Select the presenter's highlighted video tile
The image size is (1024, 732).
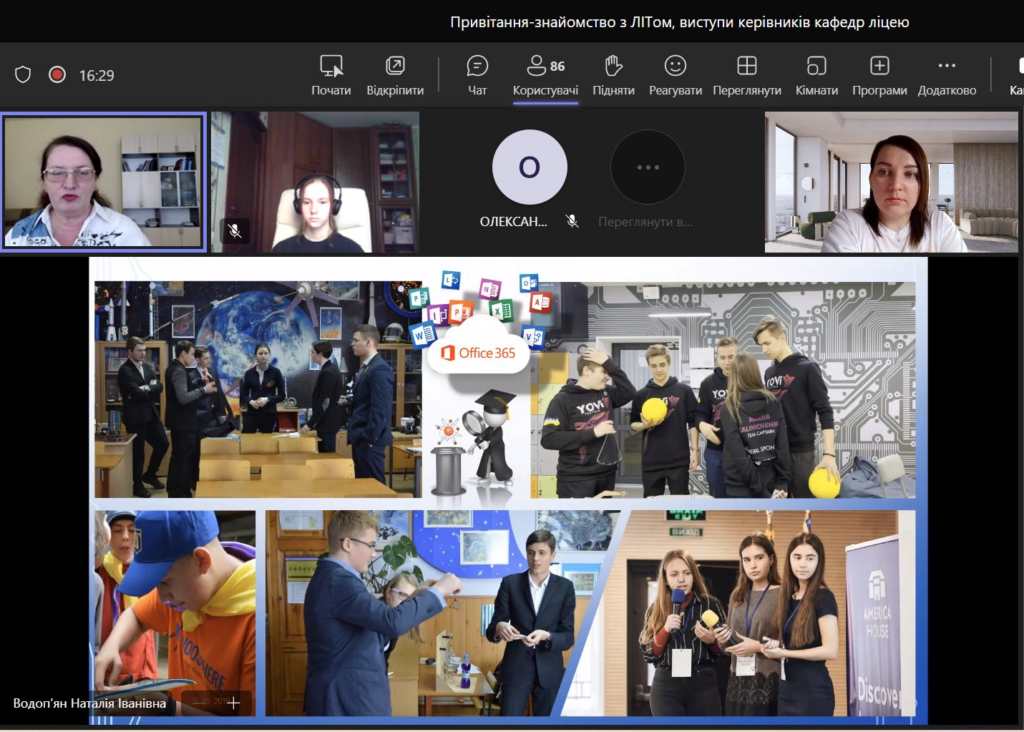[x=104, y=181]
